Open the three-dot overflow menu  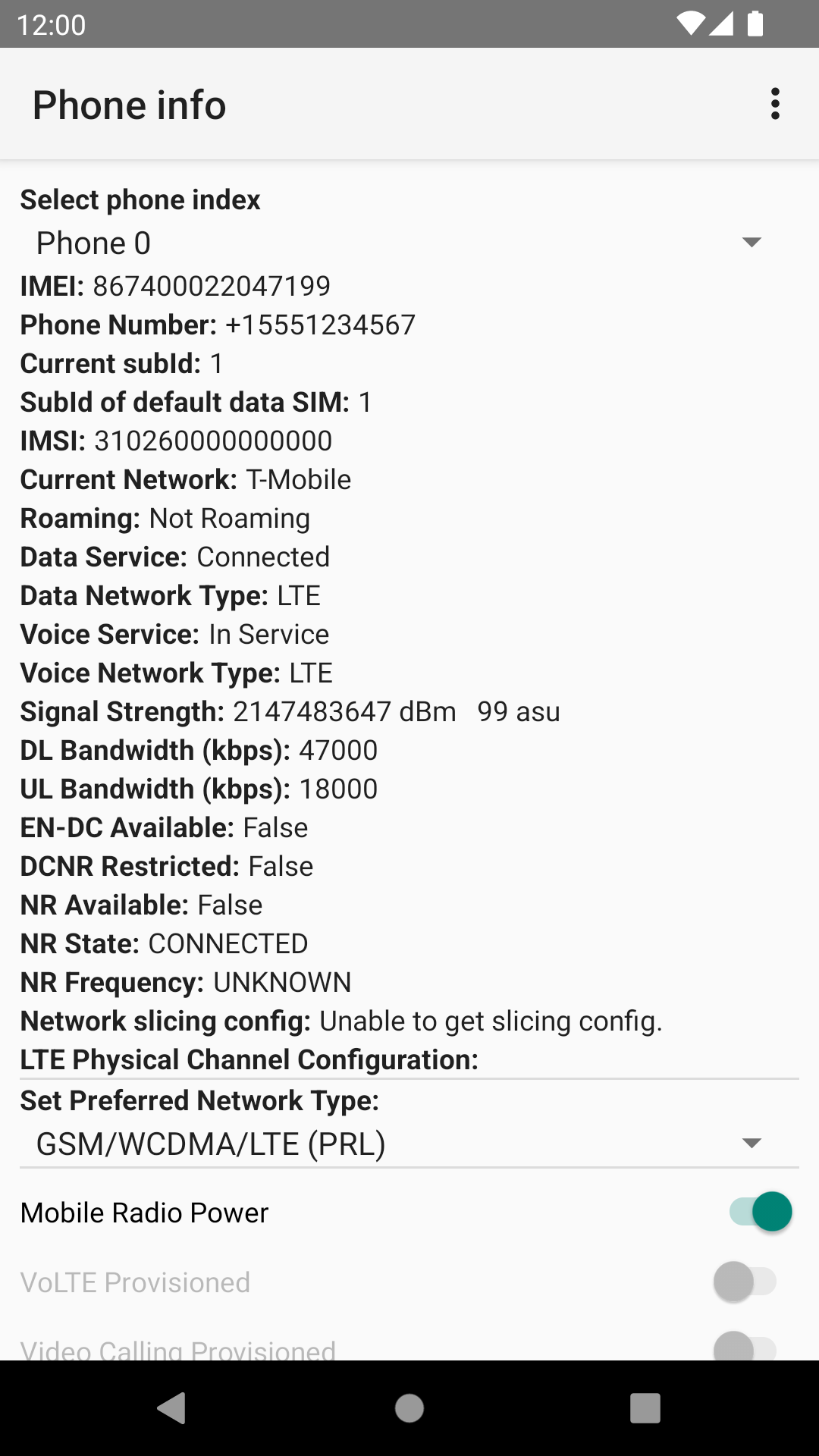(774, 104)
